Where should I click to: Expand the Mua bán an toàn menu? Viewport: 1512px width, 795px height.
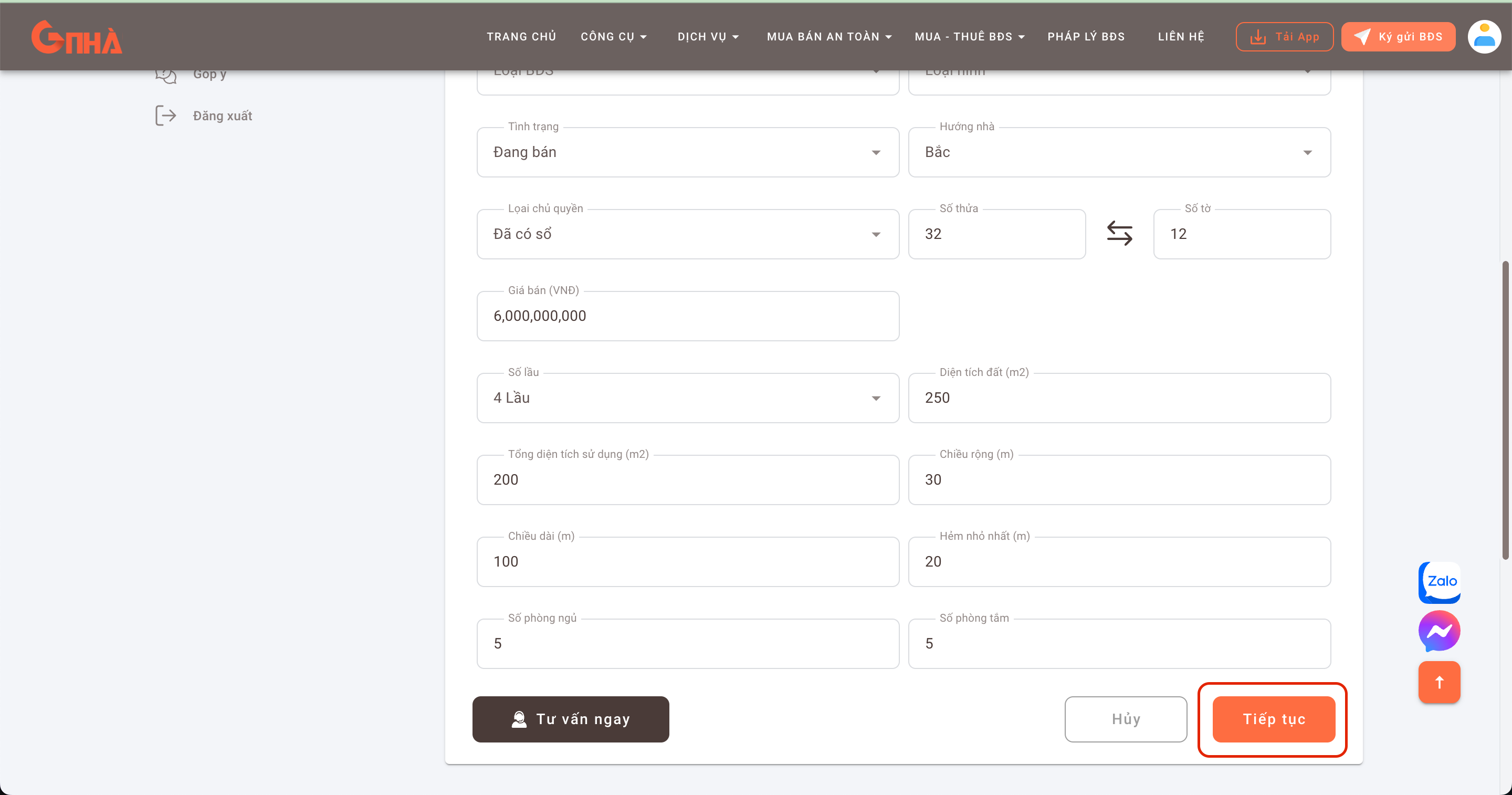829,36
